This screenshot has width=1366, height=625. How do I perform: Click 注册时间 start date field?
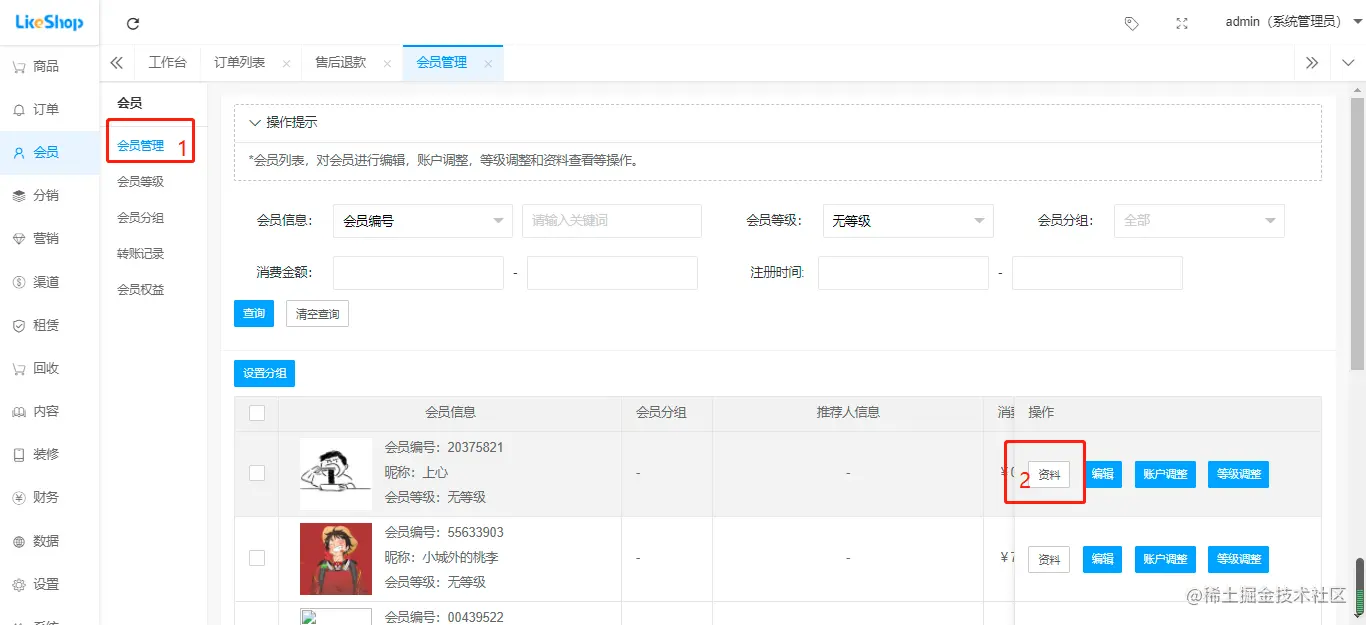[903, 273]
